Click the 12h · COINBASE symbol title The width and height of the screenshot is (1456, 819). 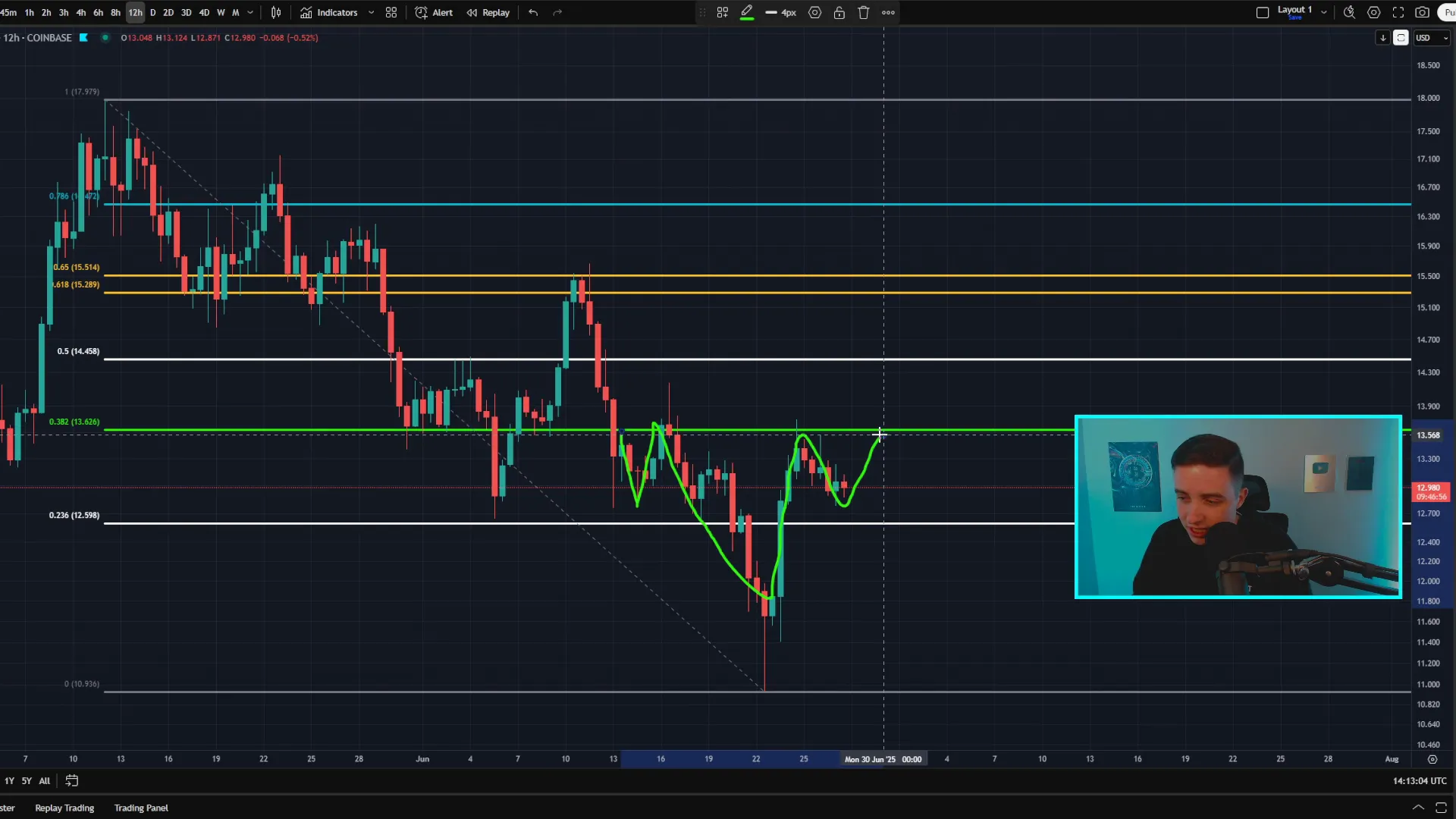pyautogui.click(x=38, y=37)
